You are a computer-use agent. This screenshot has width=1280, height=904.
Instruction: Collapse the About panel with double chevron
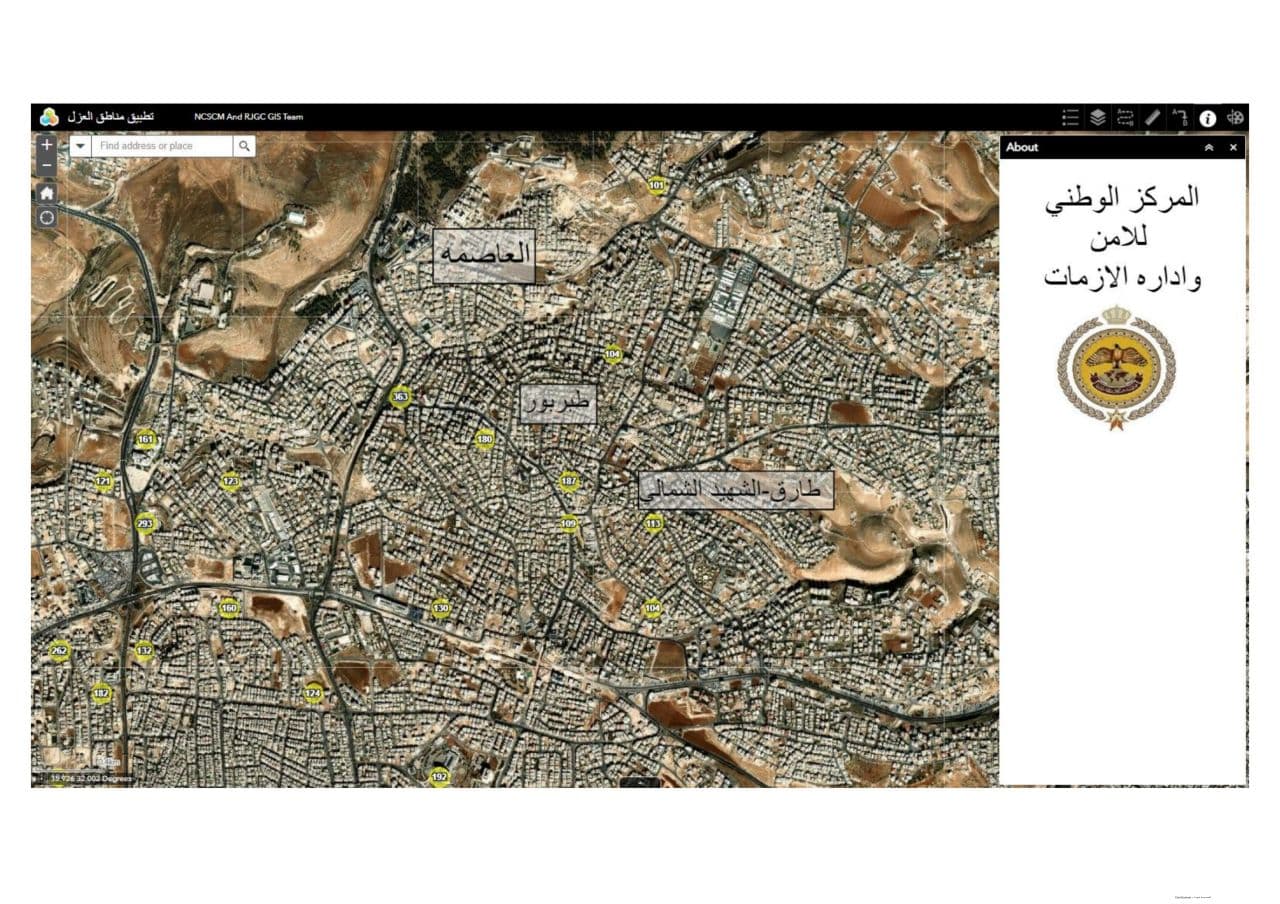coord(1209,147)
